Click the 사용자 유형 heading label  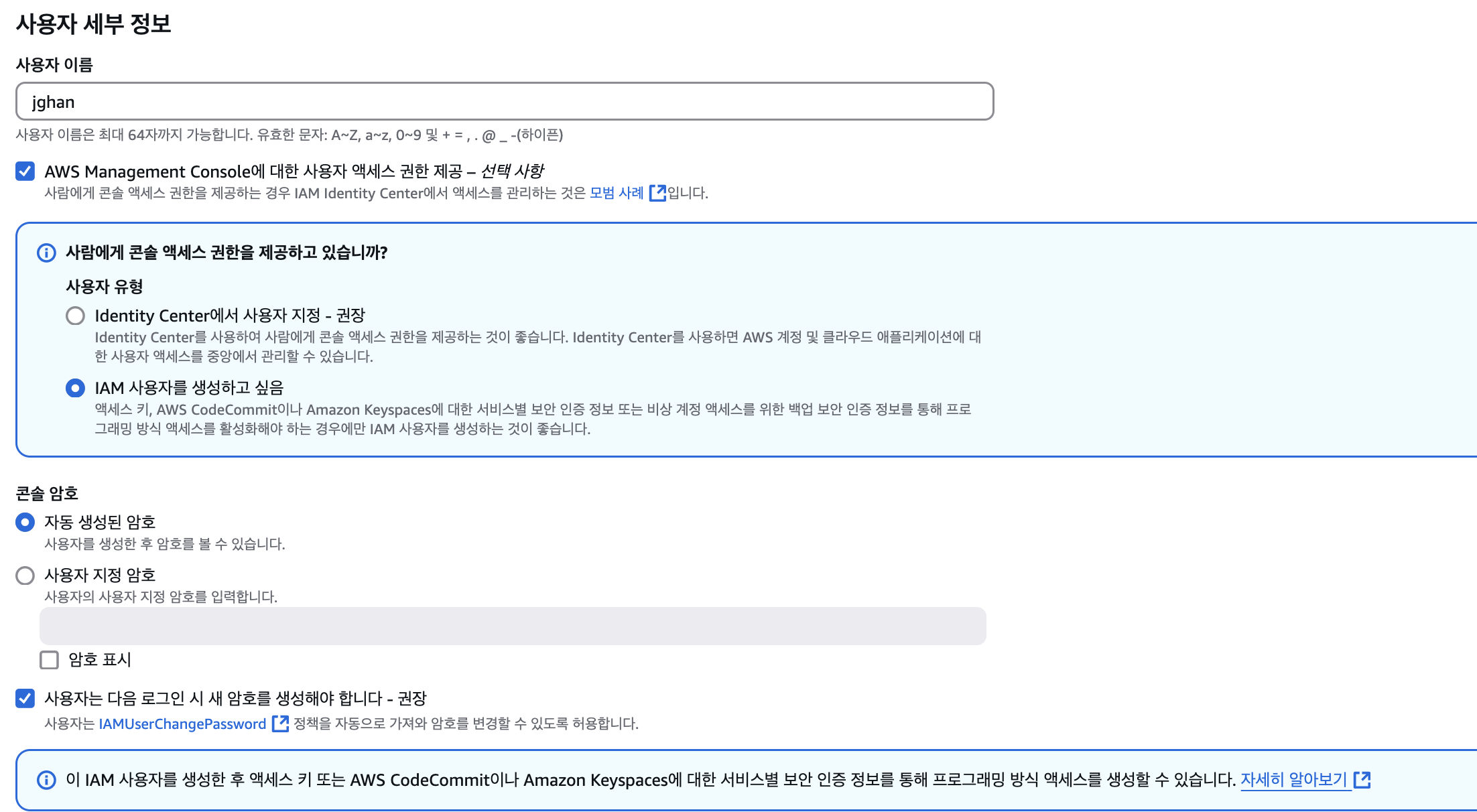[105, 287]
